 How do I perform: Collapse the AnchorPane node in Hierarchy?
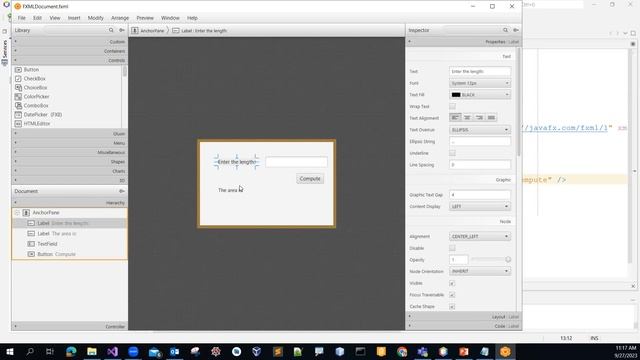pyautogui.click(x=17, y=213)
